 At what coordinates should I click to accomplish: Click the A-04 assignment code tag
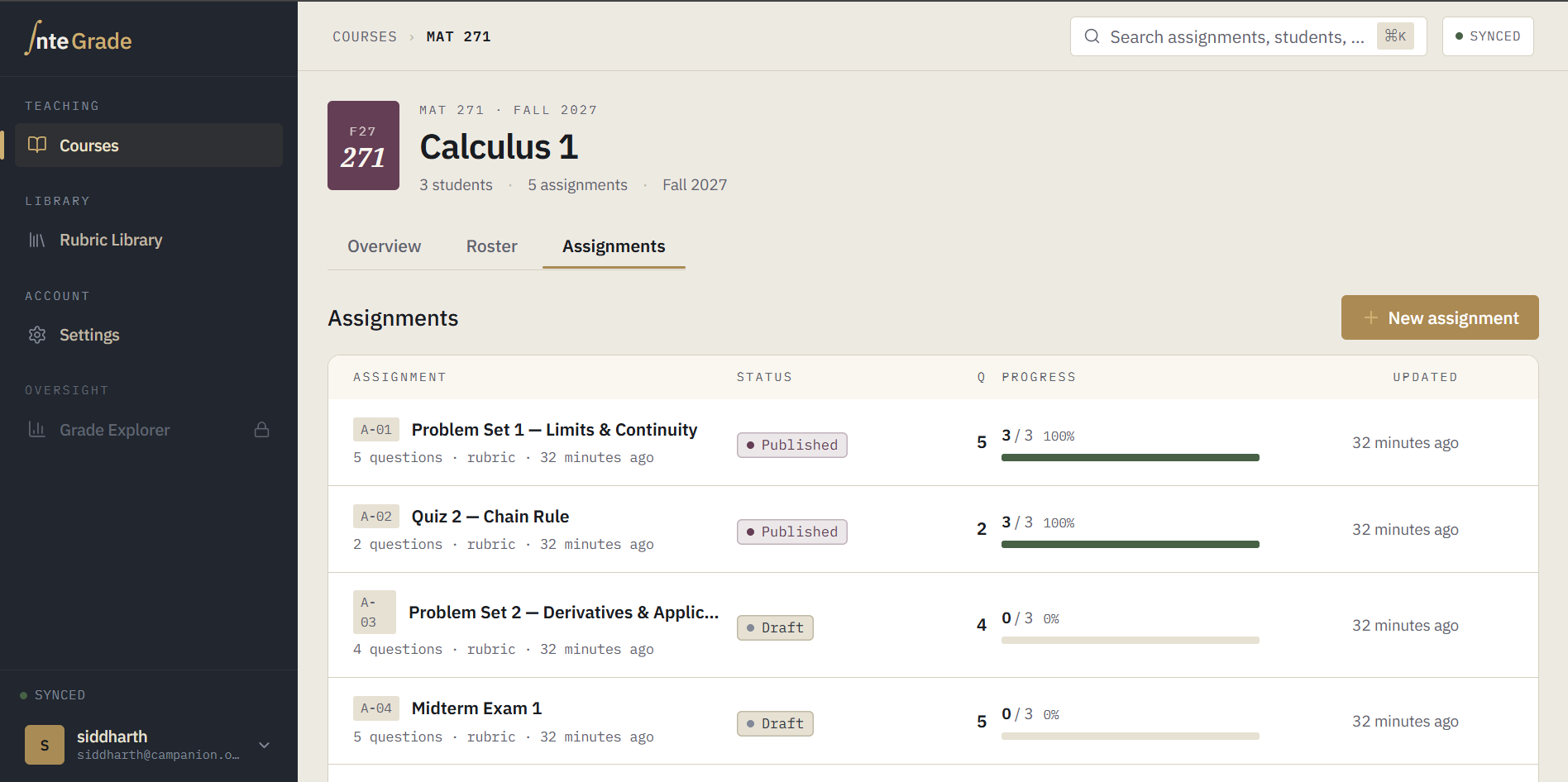tap(376, 708)
